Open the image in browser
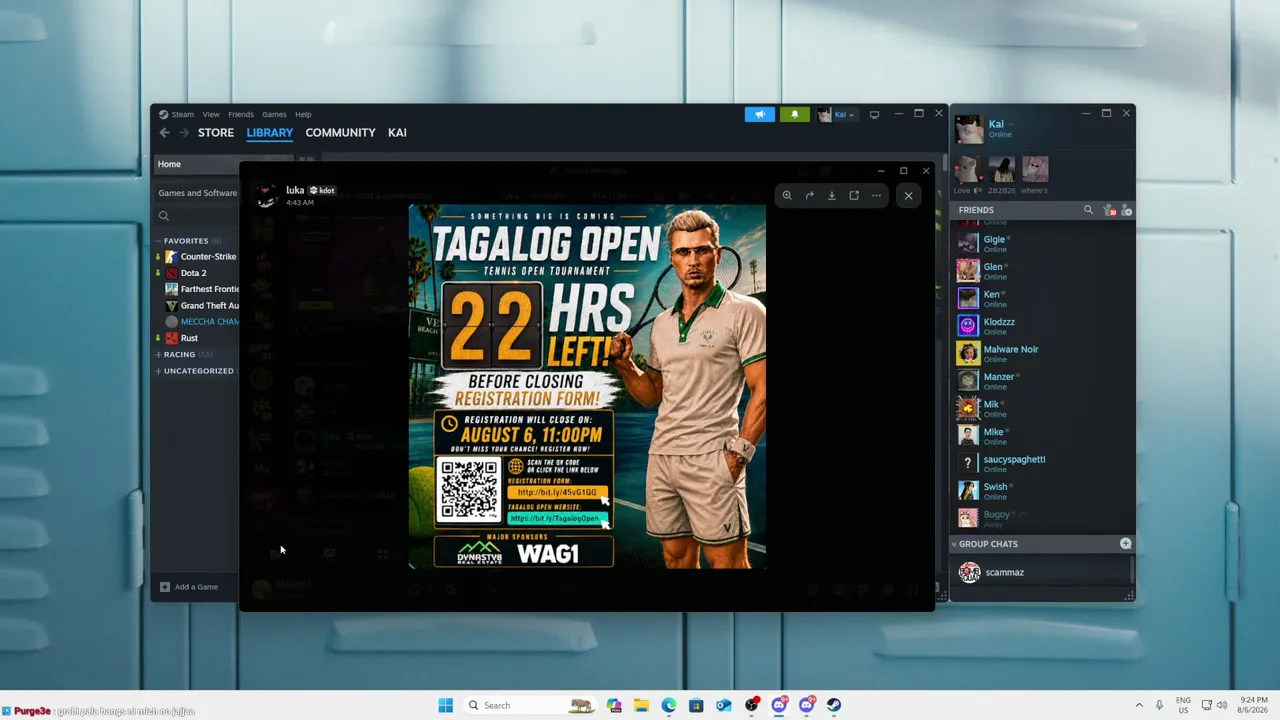 (x=854, y=196)
